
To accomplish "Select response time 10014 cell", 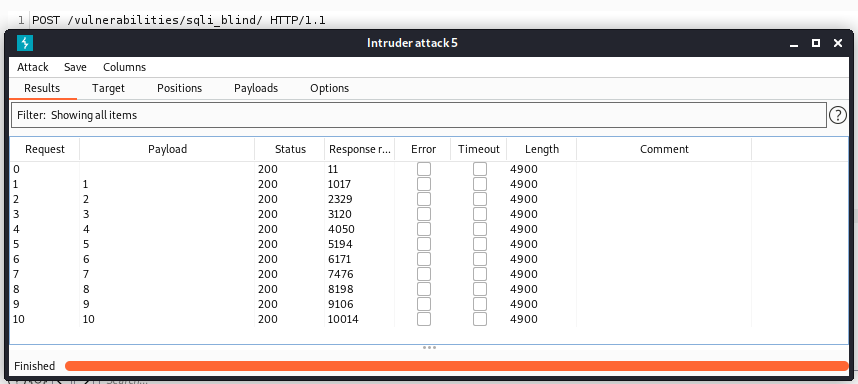I will [x=343, y=319].
